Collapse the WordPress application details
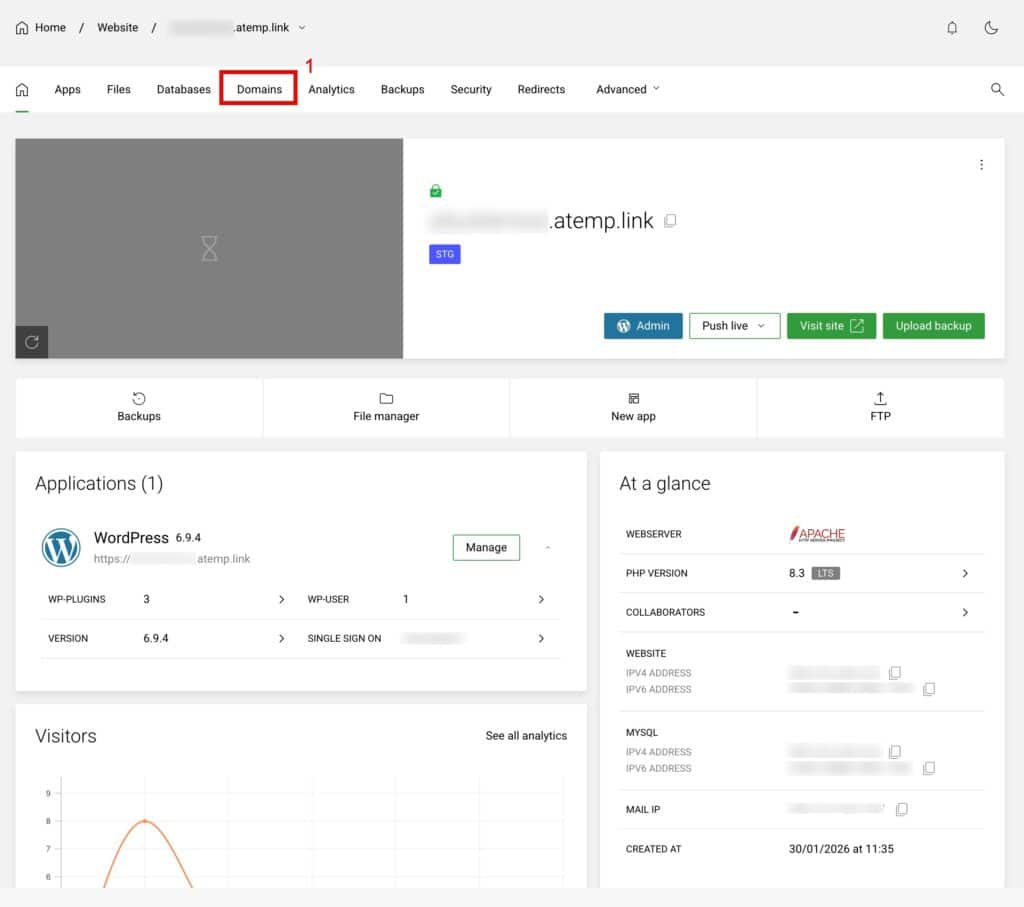Screen dimensions: 1024x907 547,547
